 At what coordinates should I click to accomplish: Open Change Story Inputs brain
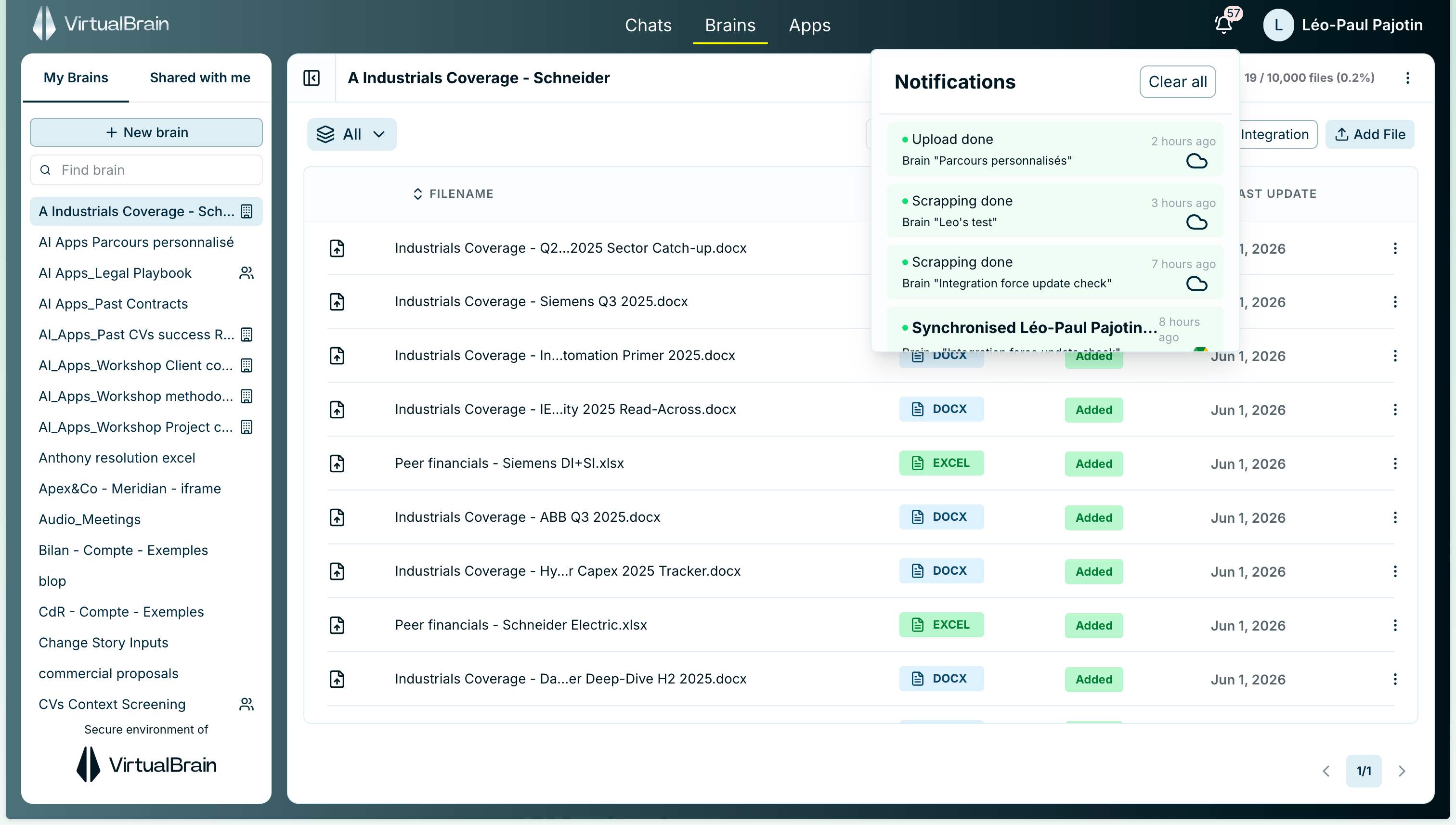click(146, 643)
